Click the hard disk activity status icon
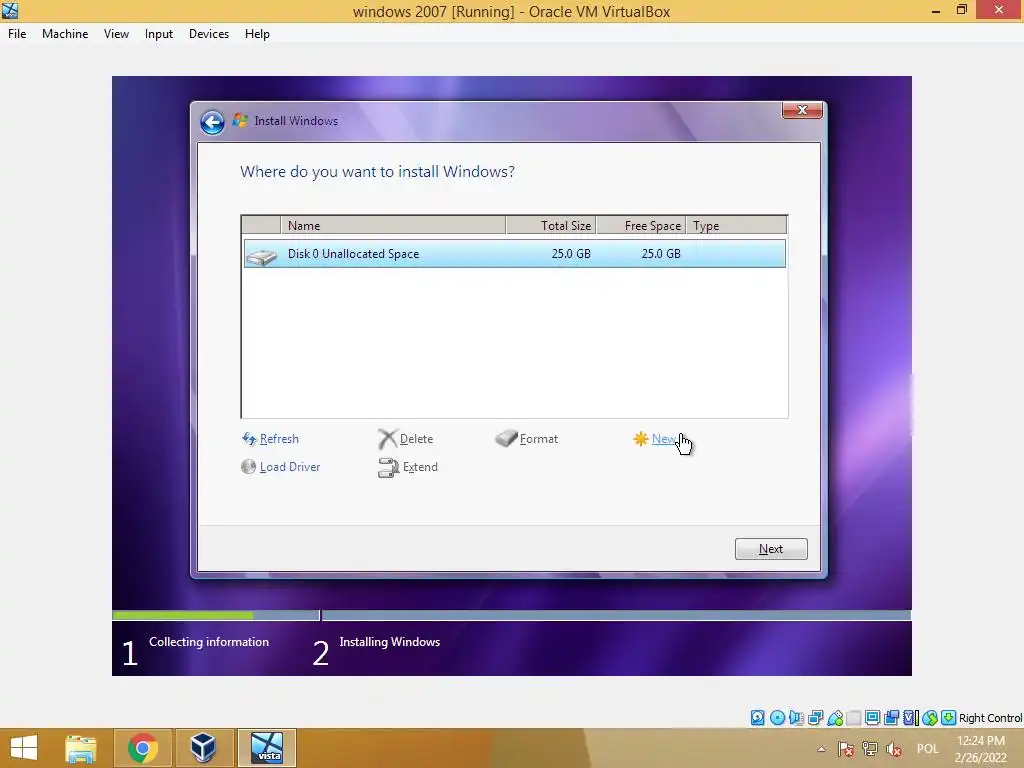Screen dimensions: 1024x768 coord(758,718)
